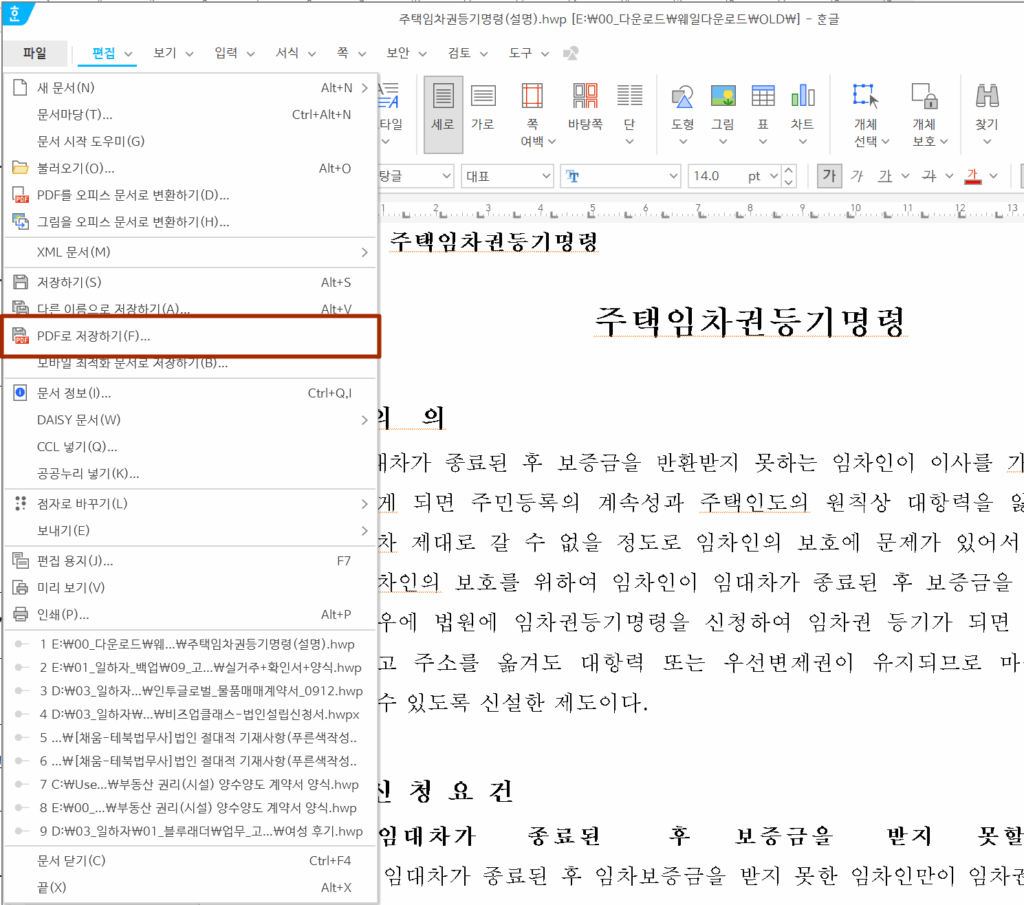Screen dimensions: 1024x905
Task: Open the font color dropdown arrow
Action: tap(993, 176)
